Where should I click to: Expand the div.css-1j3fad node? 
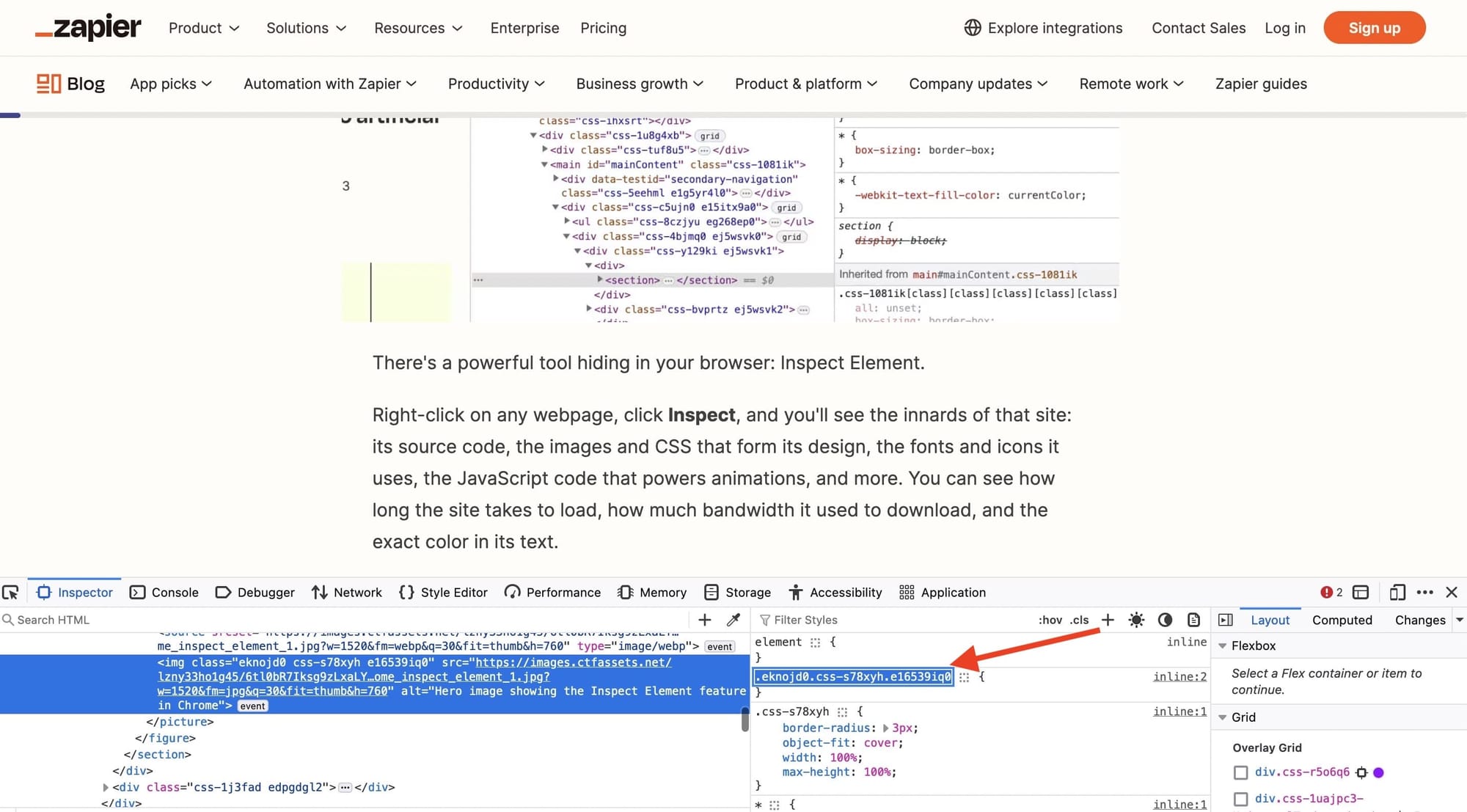(105, 787)
